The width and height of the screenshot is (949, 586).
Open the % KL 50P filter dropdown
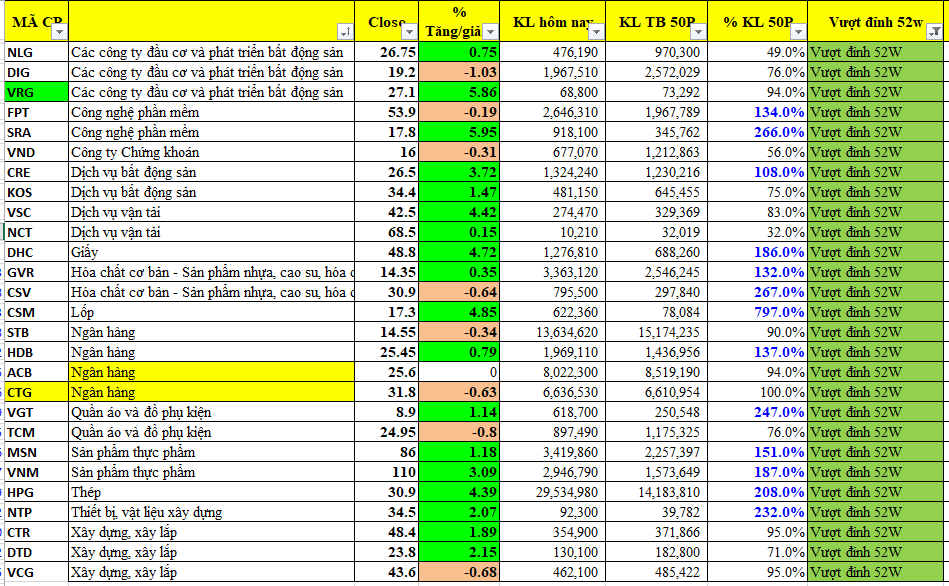pyautogui.click(x=799, y=32)
